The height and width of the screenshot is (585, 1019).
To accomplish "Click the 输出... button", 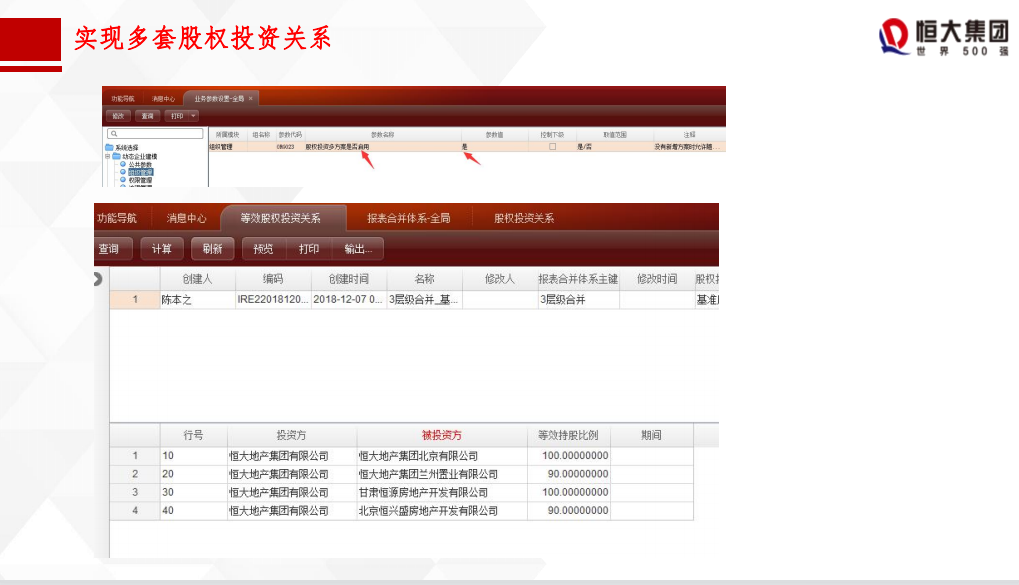I will click(358, 249).
